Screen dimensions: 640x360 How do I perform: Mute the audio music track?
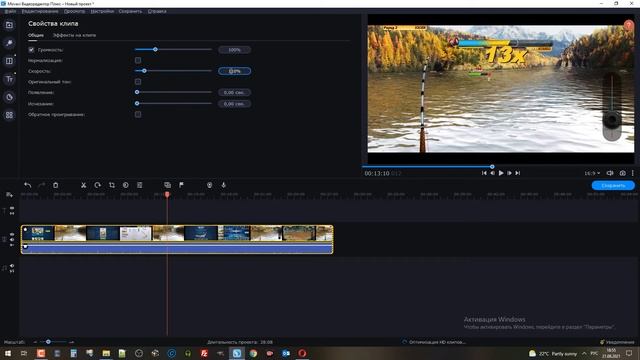[12, 266]
